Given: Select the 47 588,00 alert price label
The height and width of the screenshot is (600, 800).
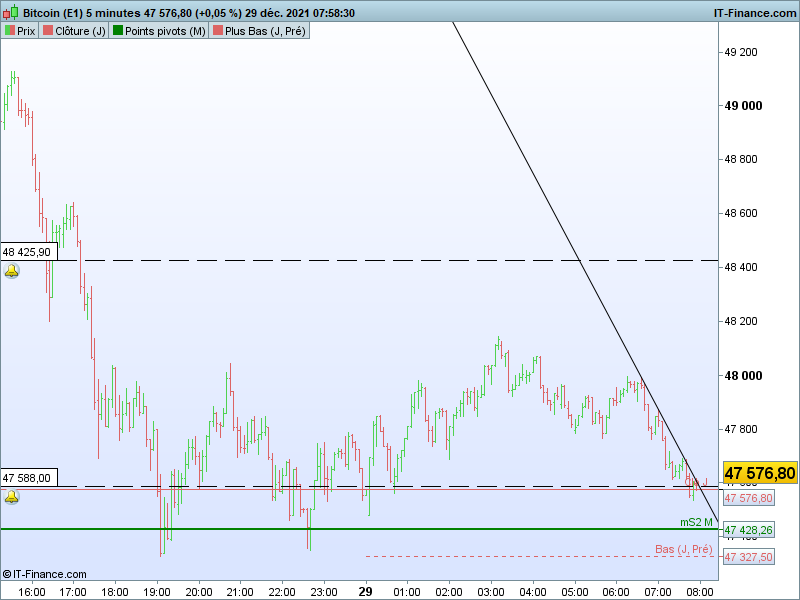Looking at the screenshot, I should (29, 478).
